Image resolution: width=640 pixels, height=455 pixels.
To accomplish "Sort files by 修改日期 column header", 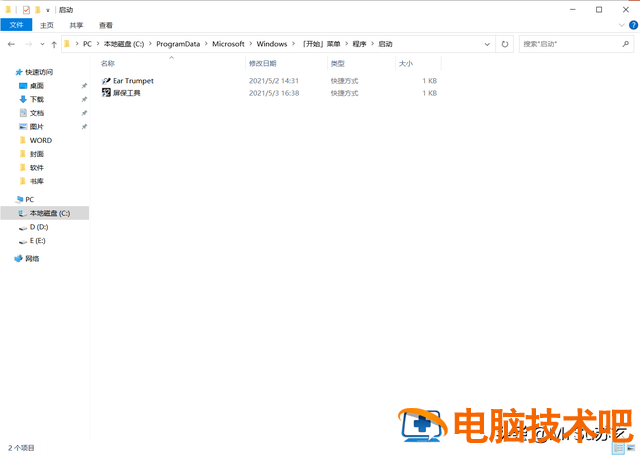I will [264, 63].
